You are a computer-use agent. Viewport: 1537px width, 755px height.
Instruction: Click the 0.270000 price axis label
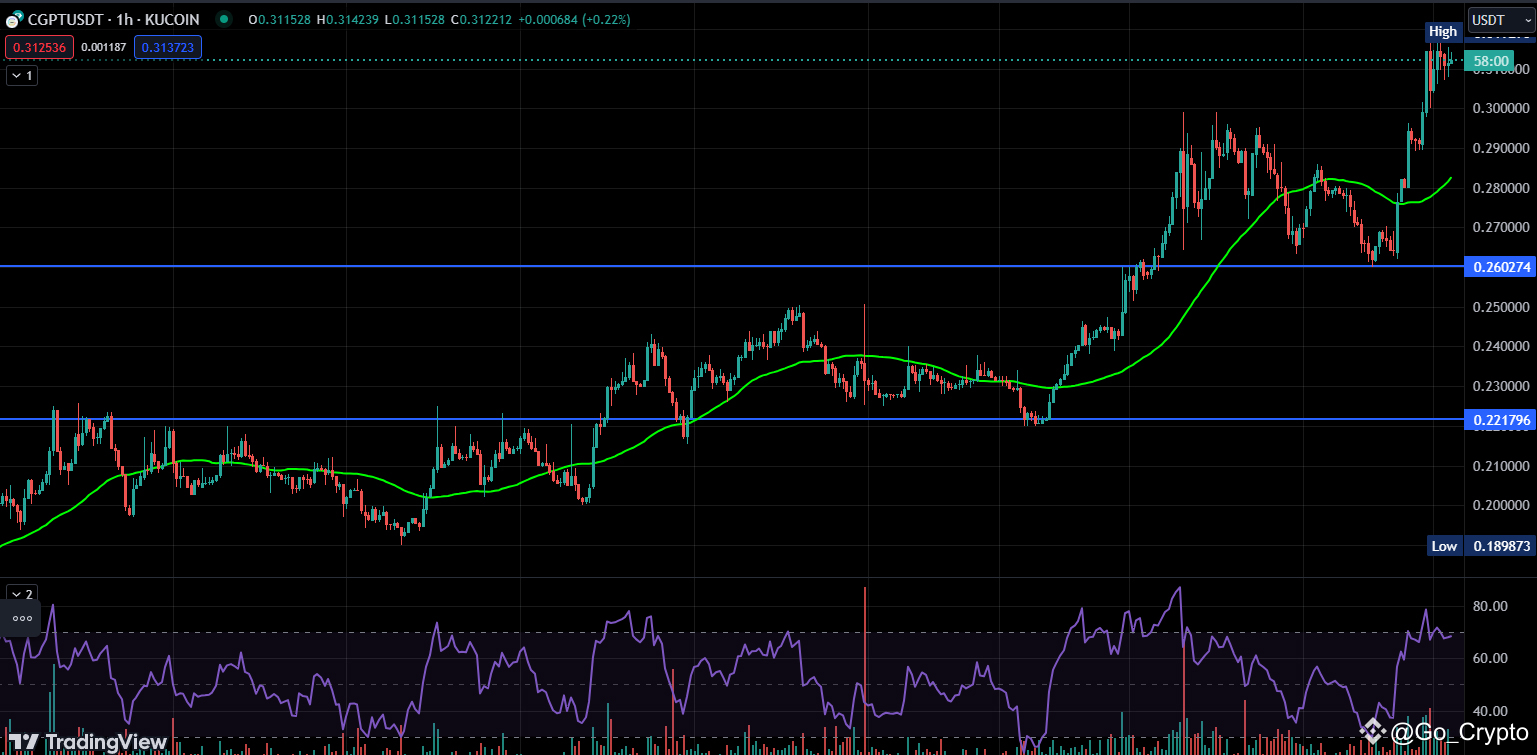[1500, 228]
